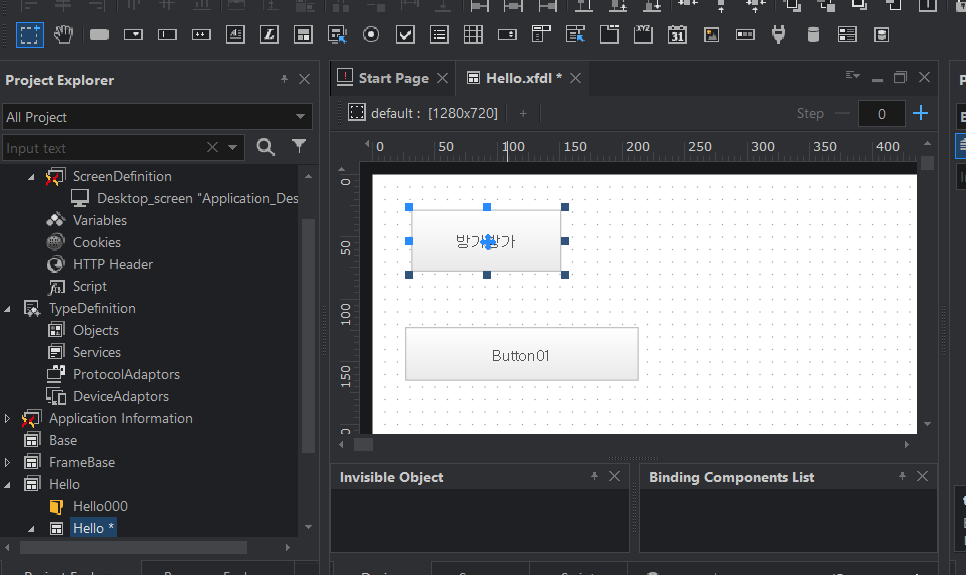Select the Edit box component tool
Image resolution: width=966 pixels, height=575 pixels.
tap(167, 35)
